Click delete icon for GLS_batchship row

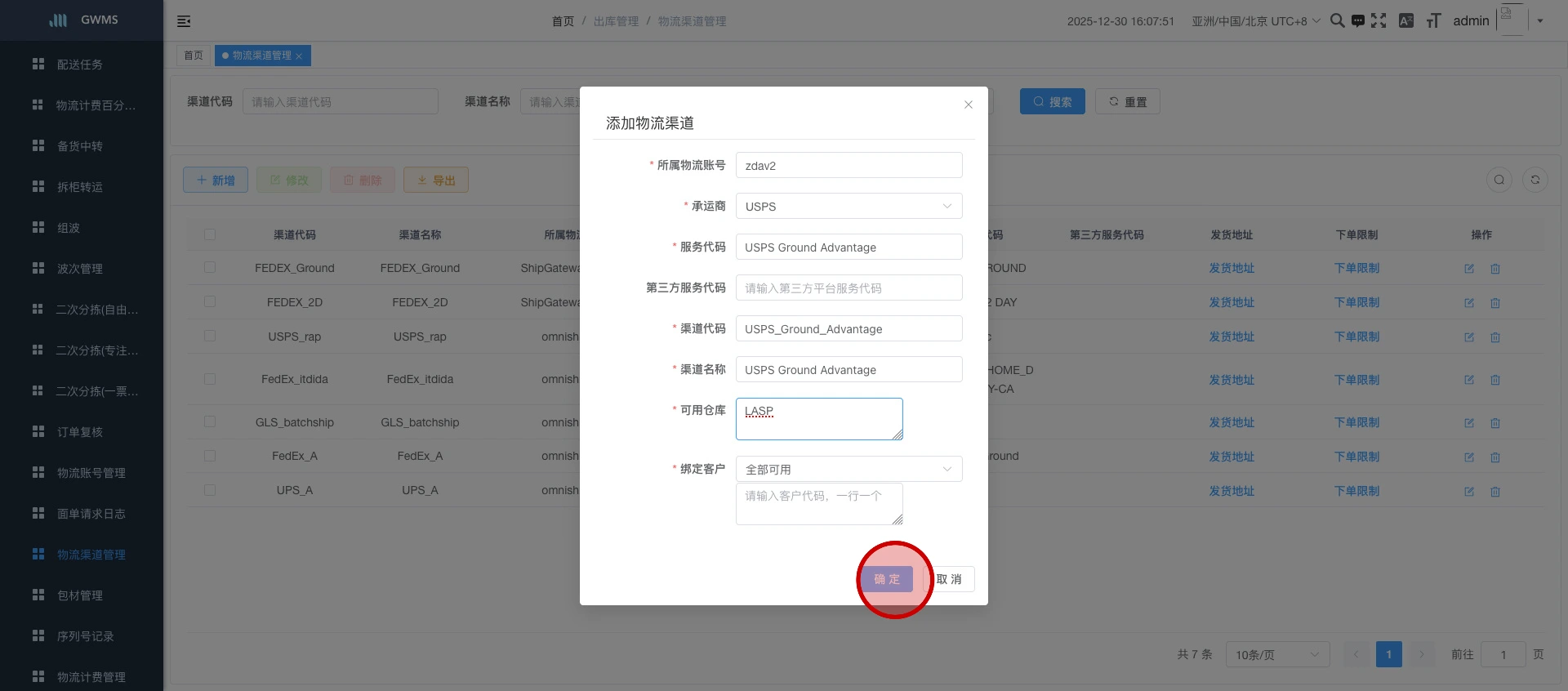pos(1495,423)
